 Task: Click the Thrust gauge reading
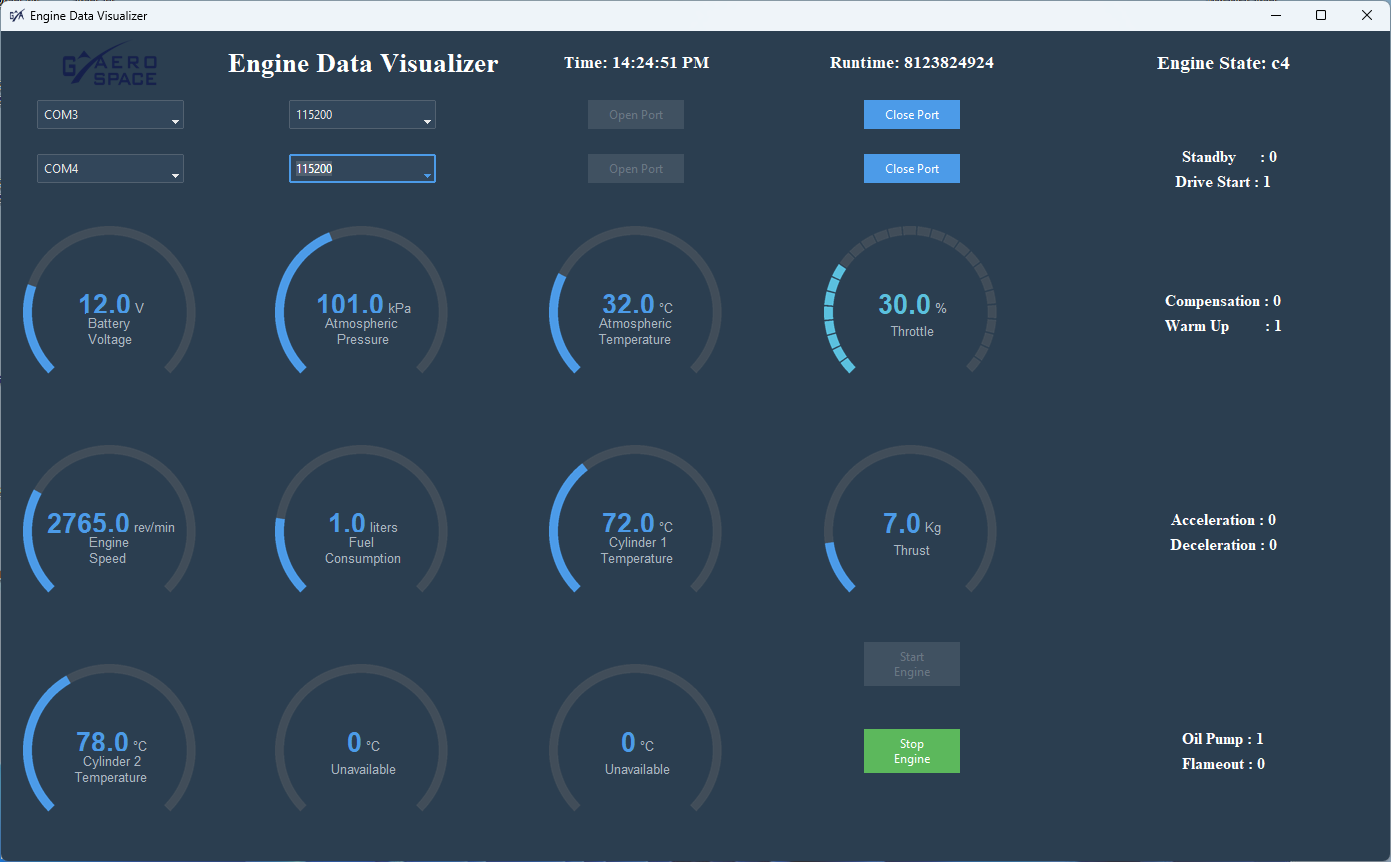pos(910,531)
